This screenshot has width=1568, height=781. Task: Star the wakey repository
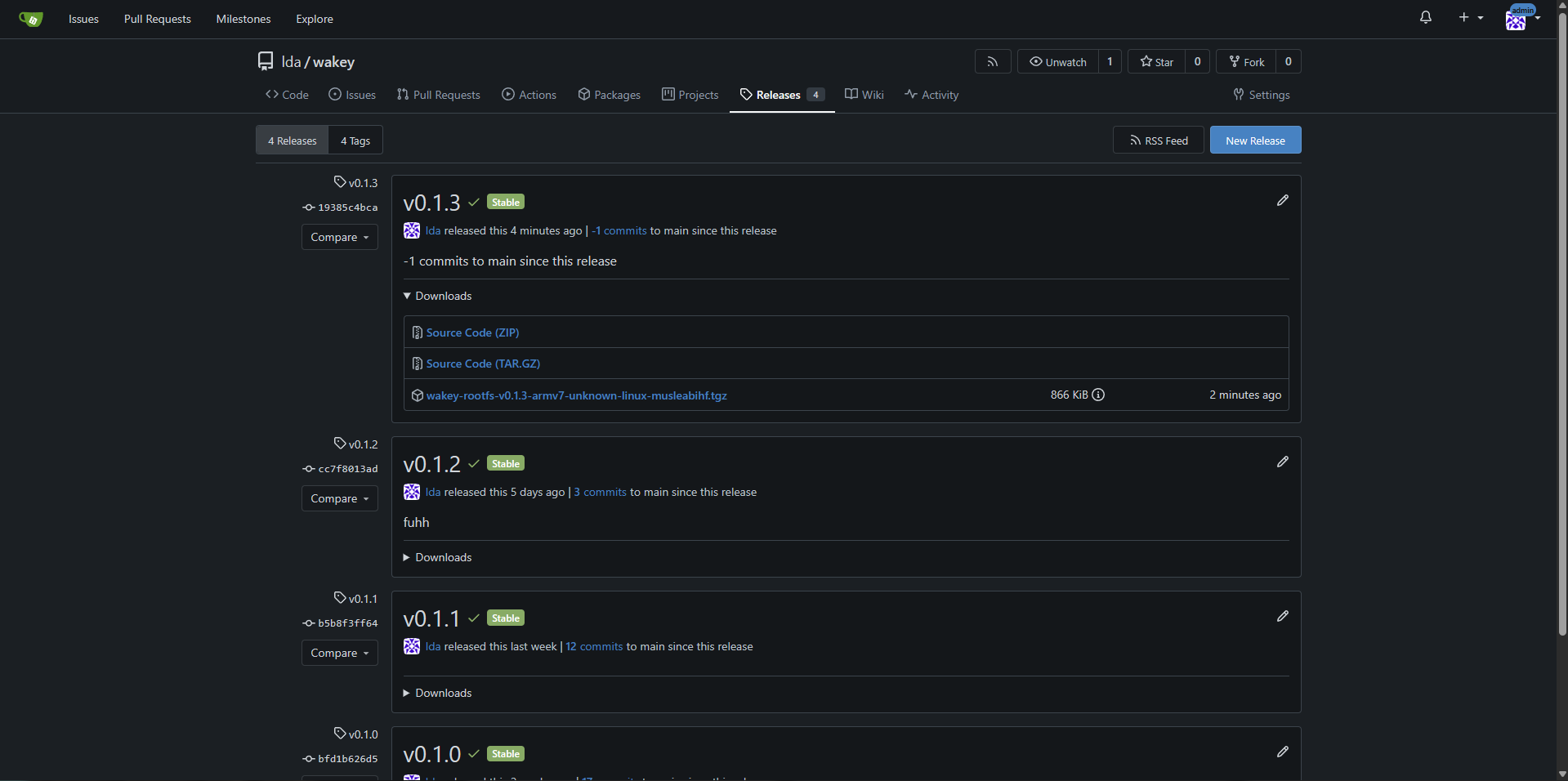[x=1156, y=61]
